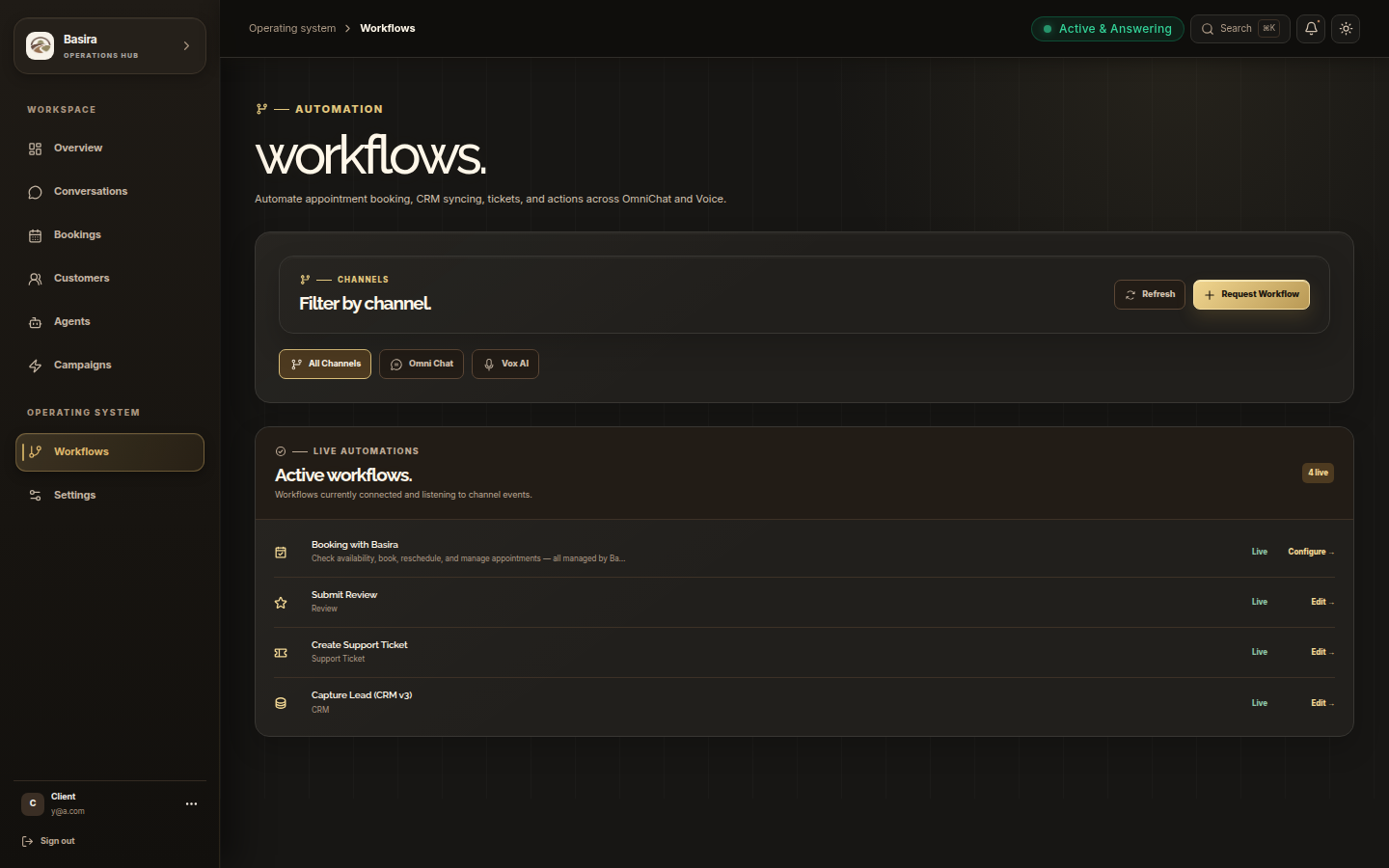Select the Capture Lead (CRM v3) title
Screen dimensions: 1389x868
(362, 695)
